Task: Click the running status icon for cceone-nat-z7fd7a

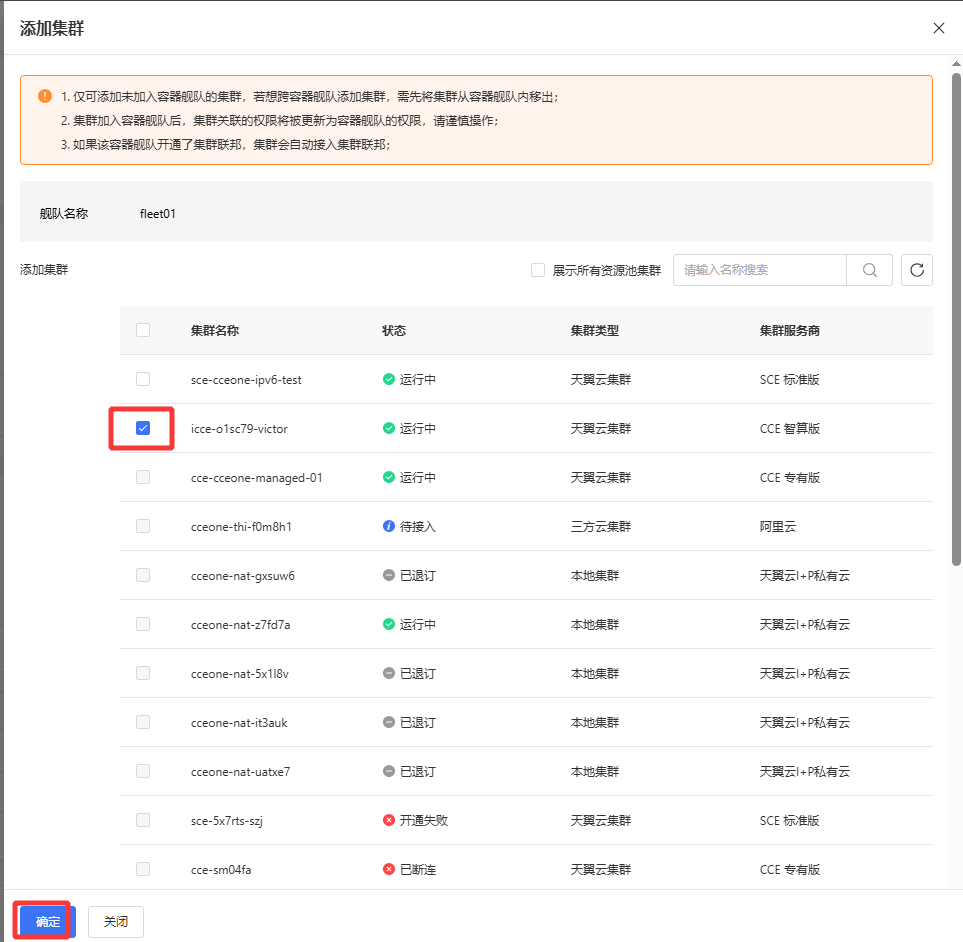Action: pos(389,625)
